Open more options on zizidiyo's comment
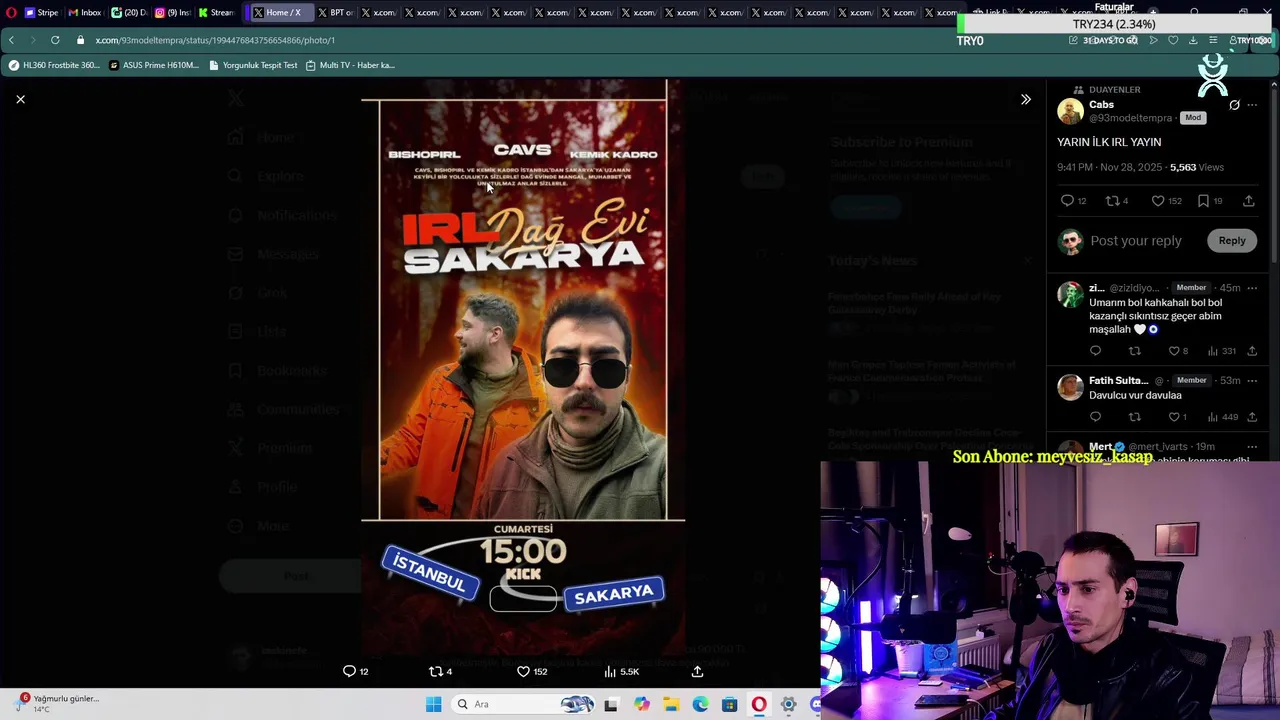Image resolution: width=1280 pixels, height=720 pixels. (1252, 288)
